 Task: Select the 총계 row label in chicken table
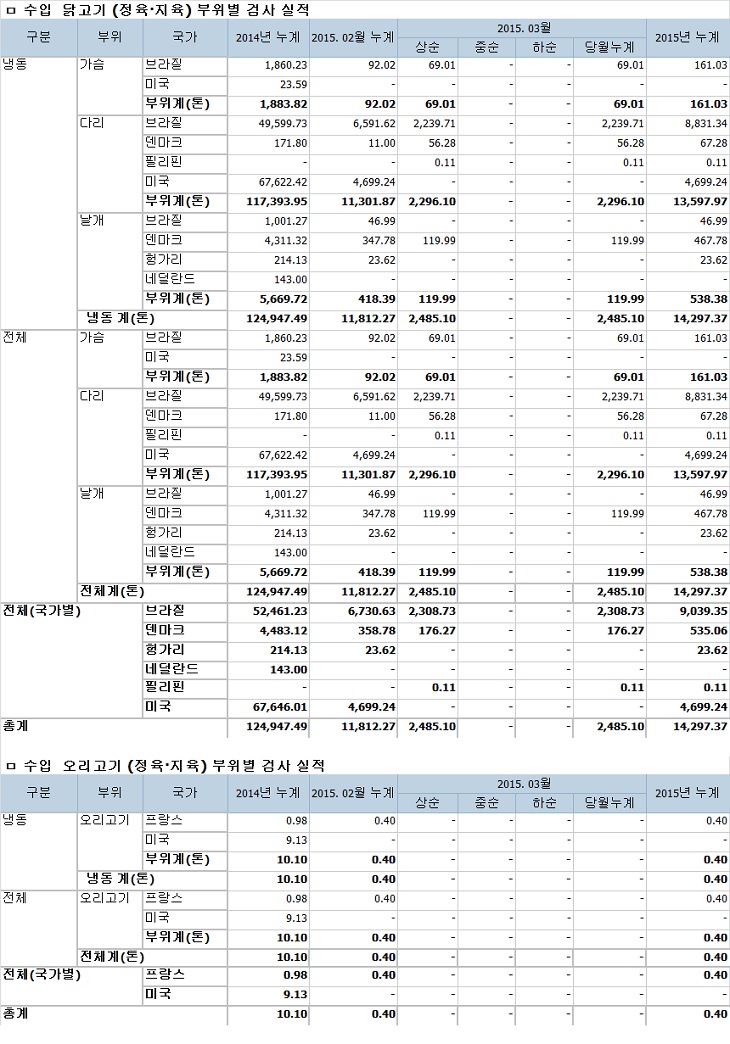pyautogui.click(x=17, y=726)
